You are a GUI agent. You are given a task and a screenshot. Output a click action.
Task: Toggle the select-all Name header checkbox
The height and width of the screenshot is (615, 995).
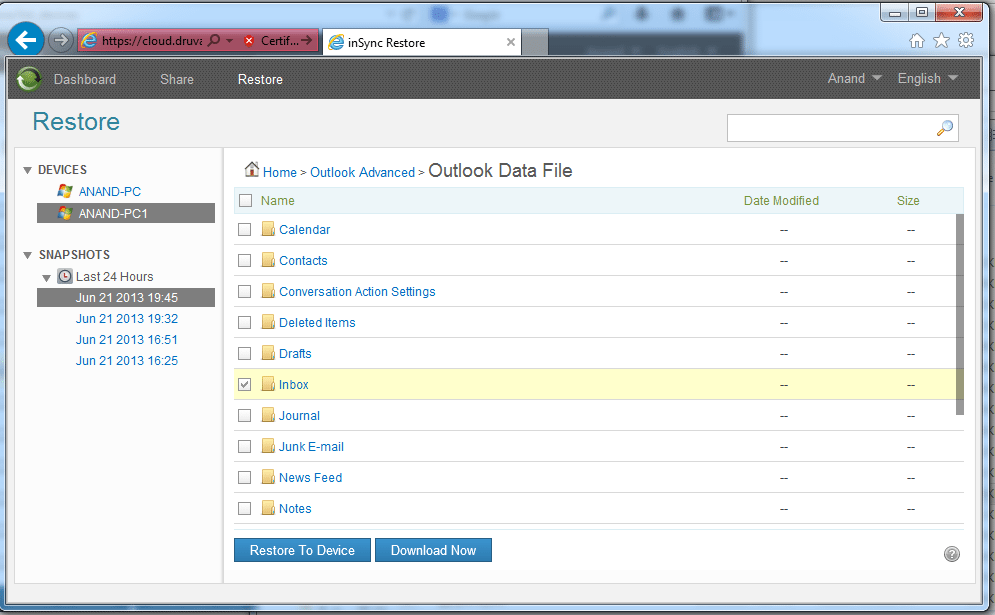tap(246, 201)
